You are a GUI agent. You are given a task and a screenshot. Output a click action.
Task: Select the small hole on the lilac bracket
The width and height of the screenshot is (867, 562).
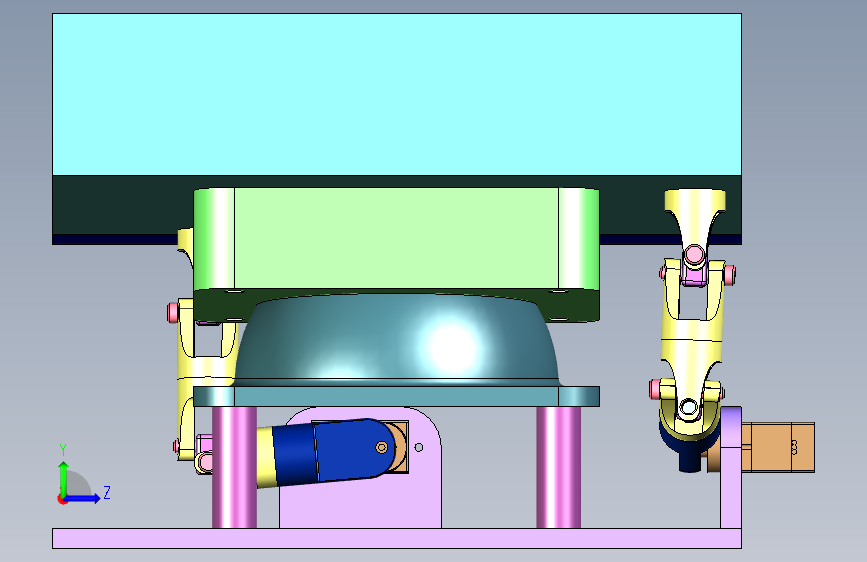pyautogui.click(x=419, y=447)
